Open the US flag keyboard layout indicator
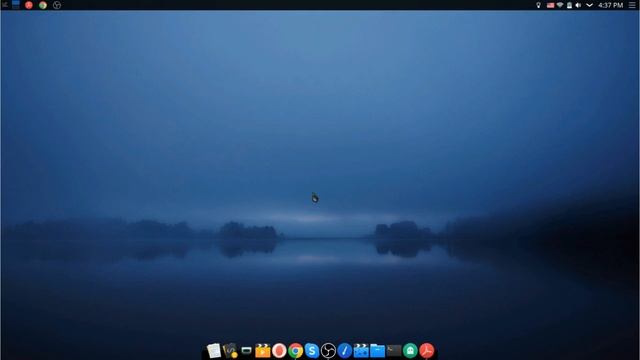Screen dimensions: 640x360 (551, 5)
